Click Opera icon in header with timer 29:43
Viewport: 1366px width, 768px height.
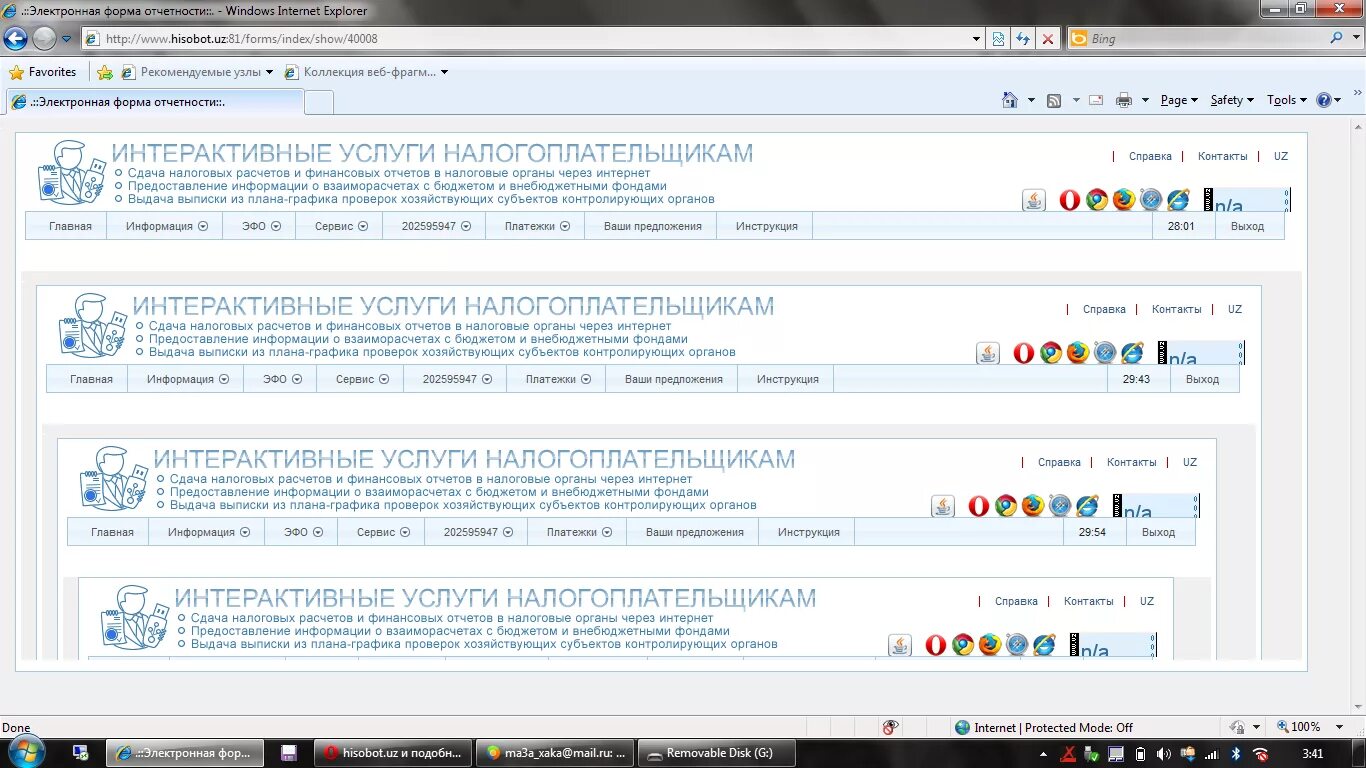(1024, 353)
